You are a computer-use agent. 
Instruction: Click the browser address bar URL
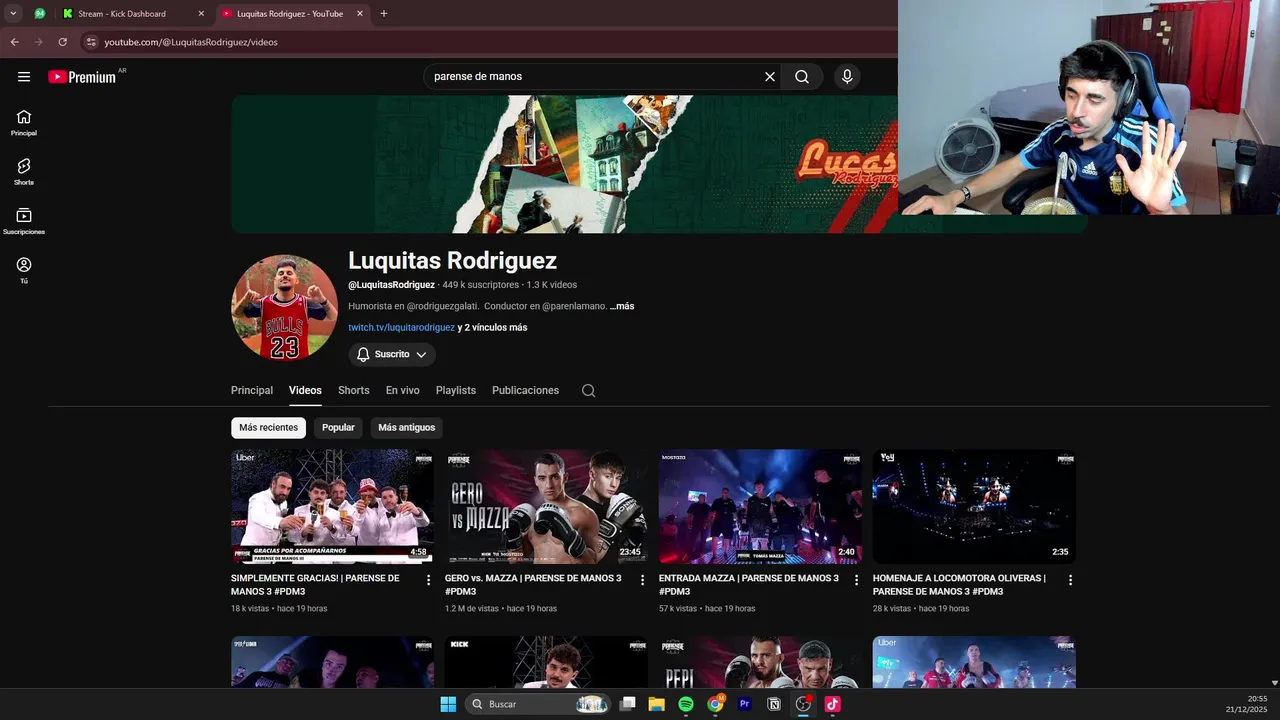(x=191, y=42)
